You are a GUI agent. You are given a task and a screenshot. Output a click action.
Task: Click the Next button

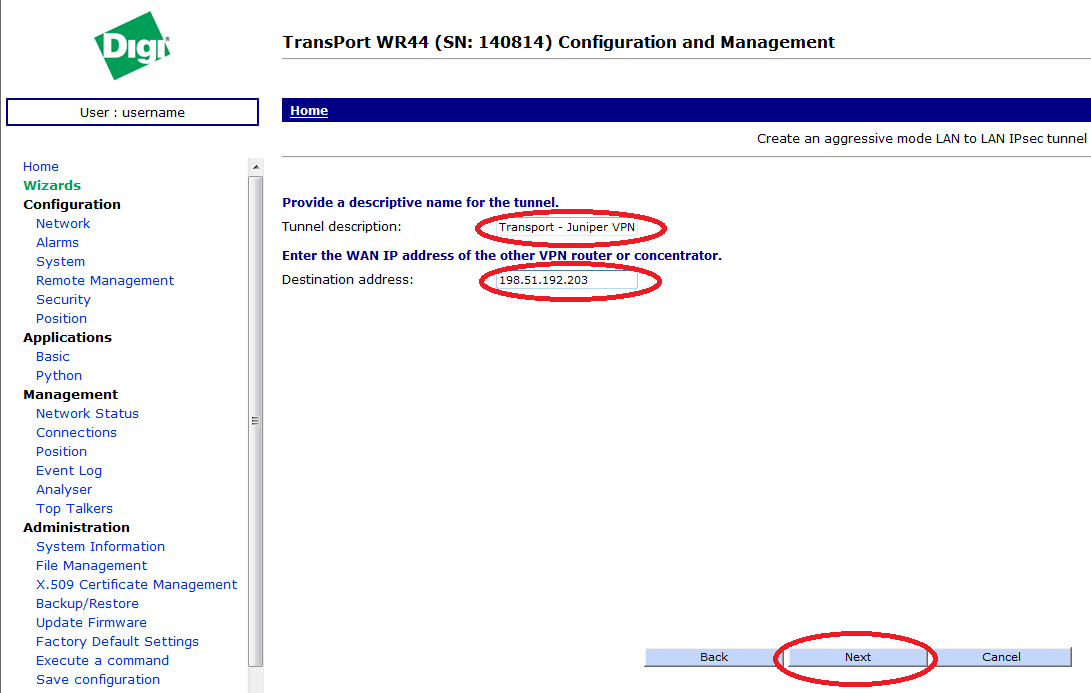point(857,657)
